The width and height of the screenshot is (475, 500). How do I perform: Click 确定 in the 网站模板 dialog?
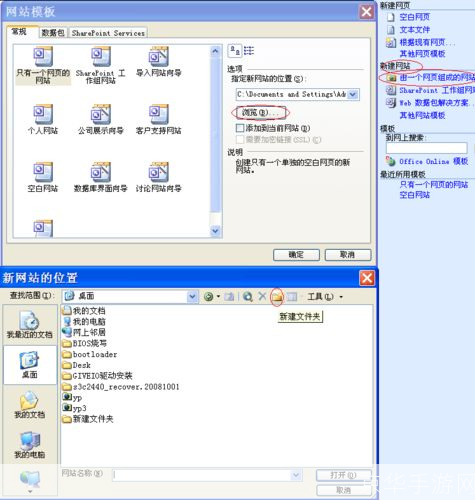(296, 255)
